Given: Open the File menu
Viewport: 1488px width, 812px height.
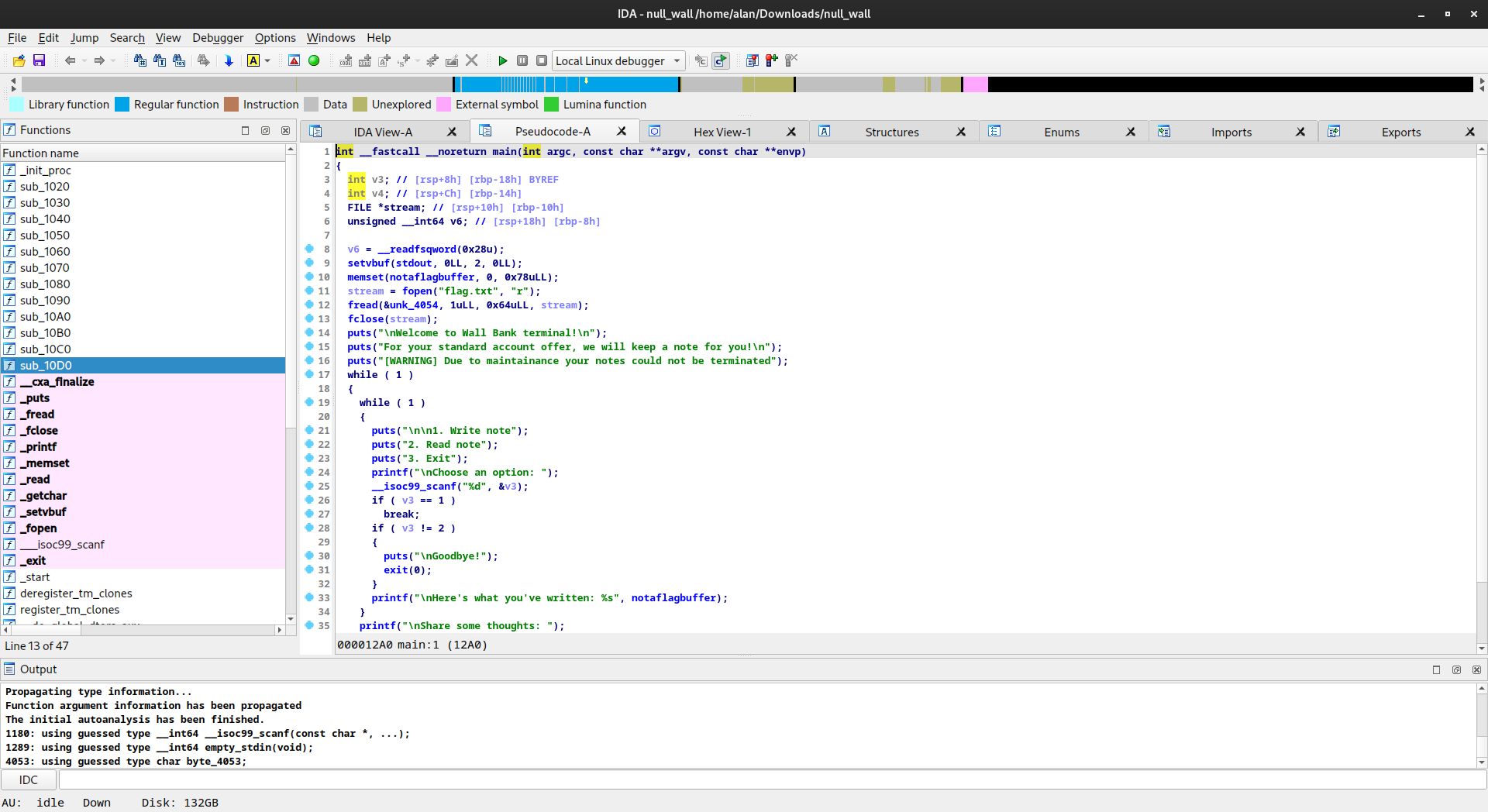Looking at the screenshot, I should pos(17,37).
